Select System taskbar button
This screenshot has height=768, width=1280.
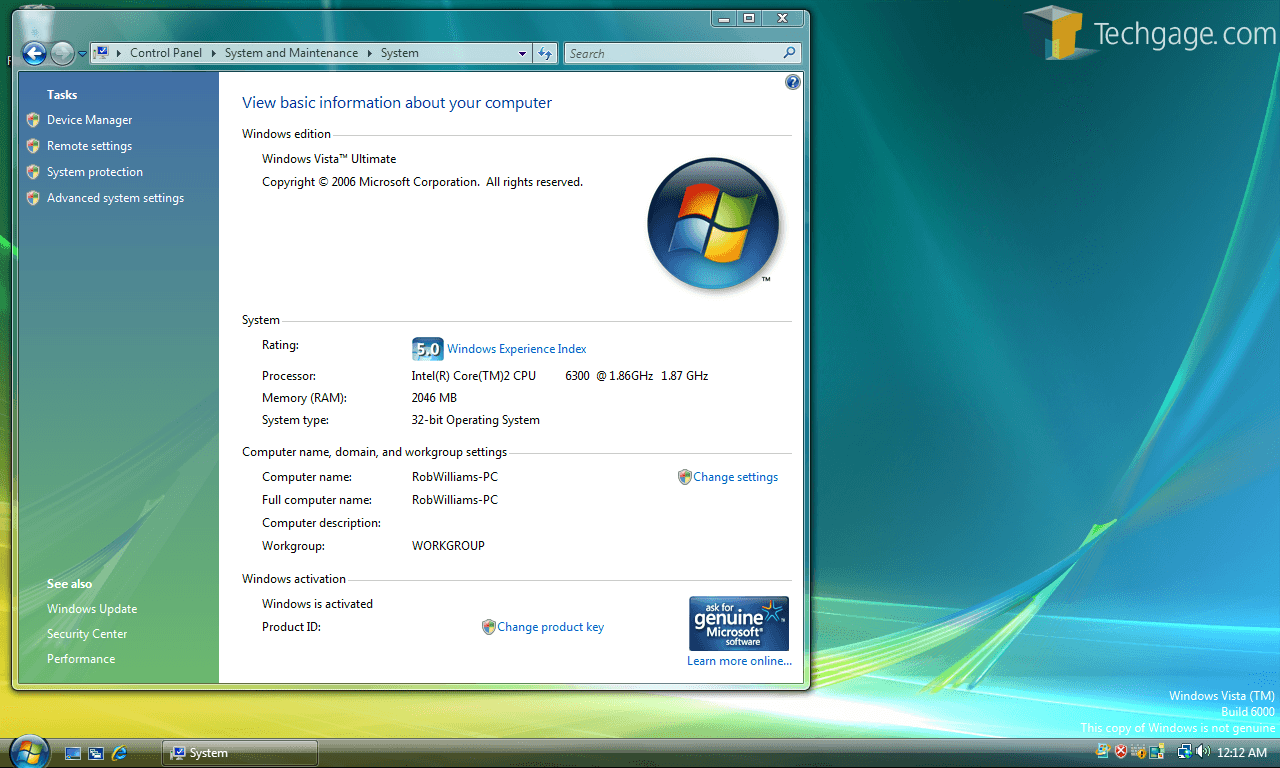[x=240, y=753]
